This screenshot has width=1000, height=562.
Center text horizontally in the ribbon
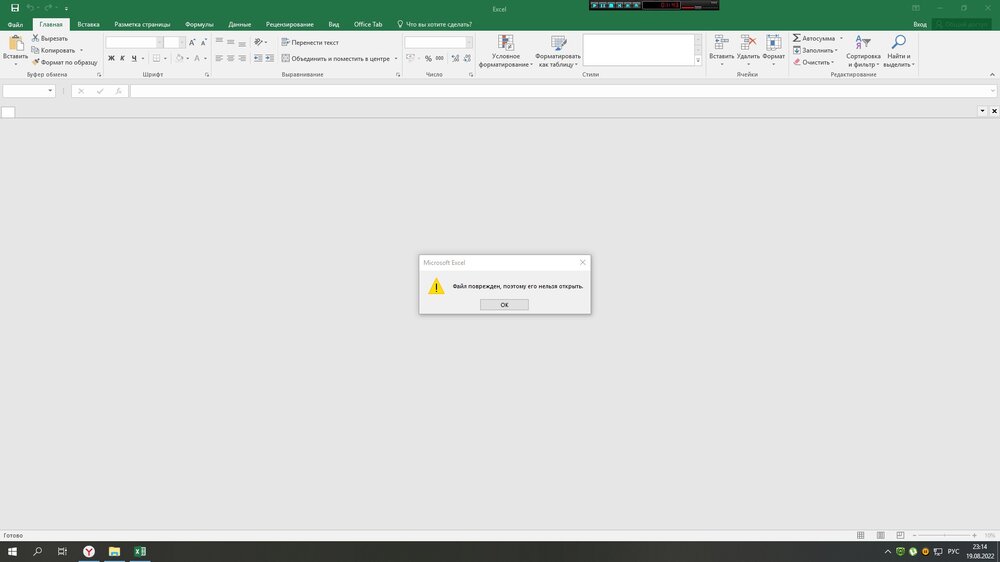[230, 58]
